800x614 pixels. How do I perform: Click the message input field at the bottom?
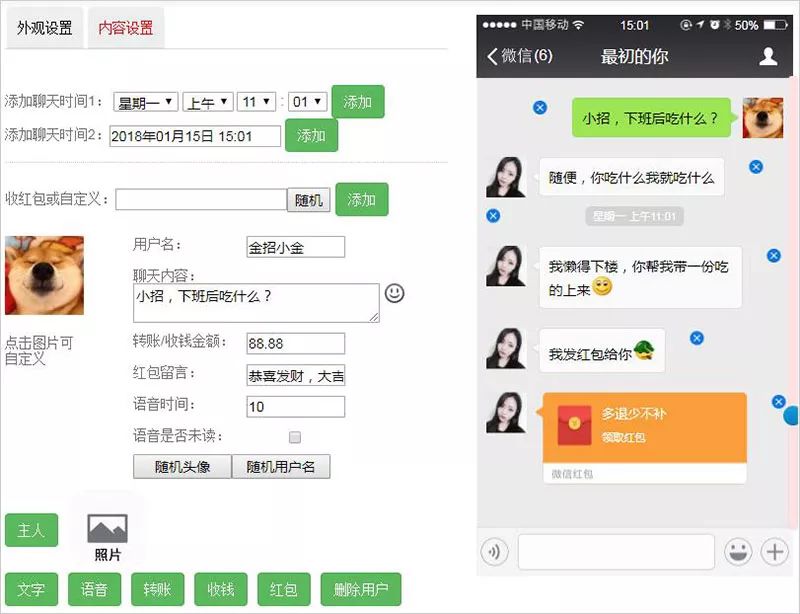(x=615, y=551)
